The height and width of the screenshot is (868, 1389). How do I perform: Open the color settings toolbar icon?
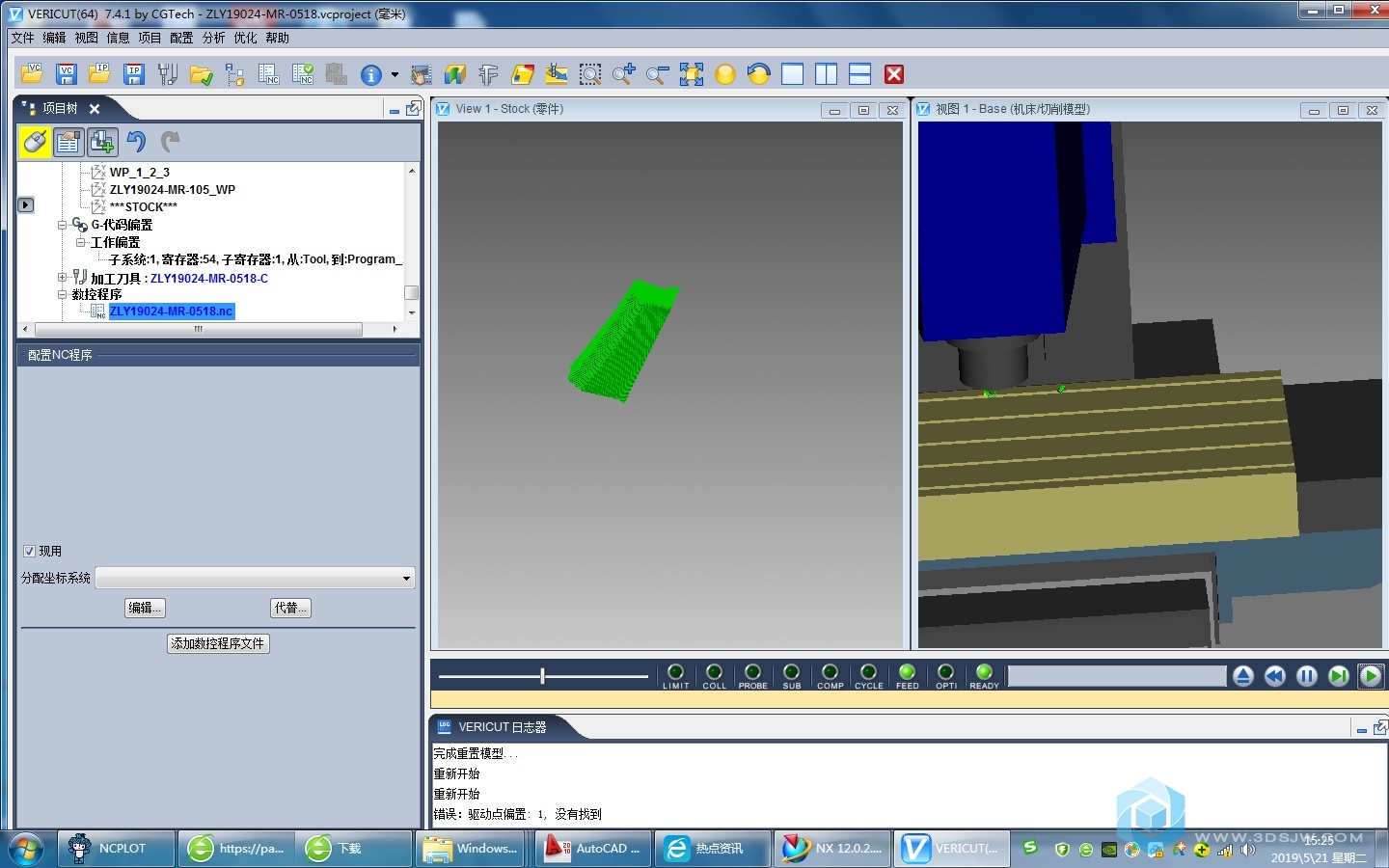pyautogui.click(x=523, y=74)
